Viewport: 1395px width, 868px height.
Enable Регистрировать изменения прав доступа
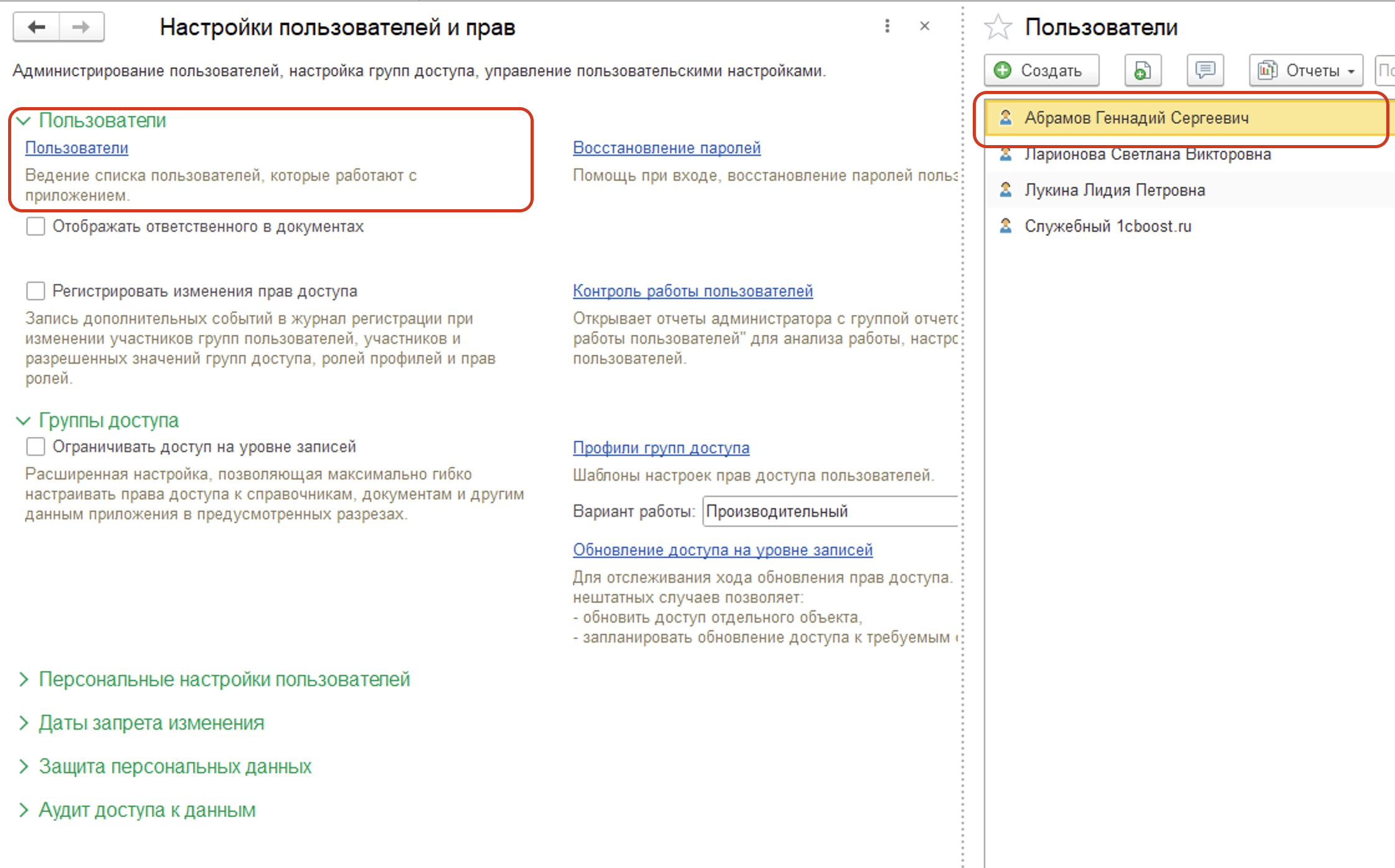pos(34,290)
